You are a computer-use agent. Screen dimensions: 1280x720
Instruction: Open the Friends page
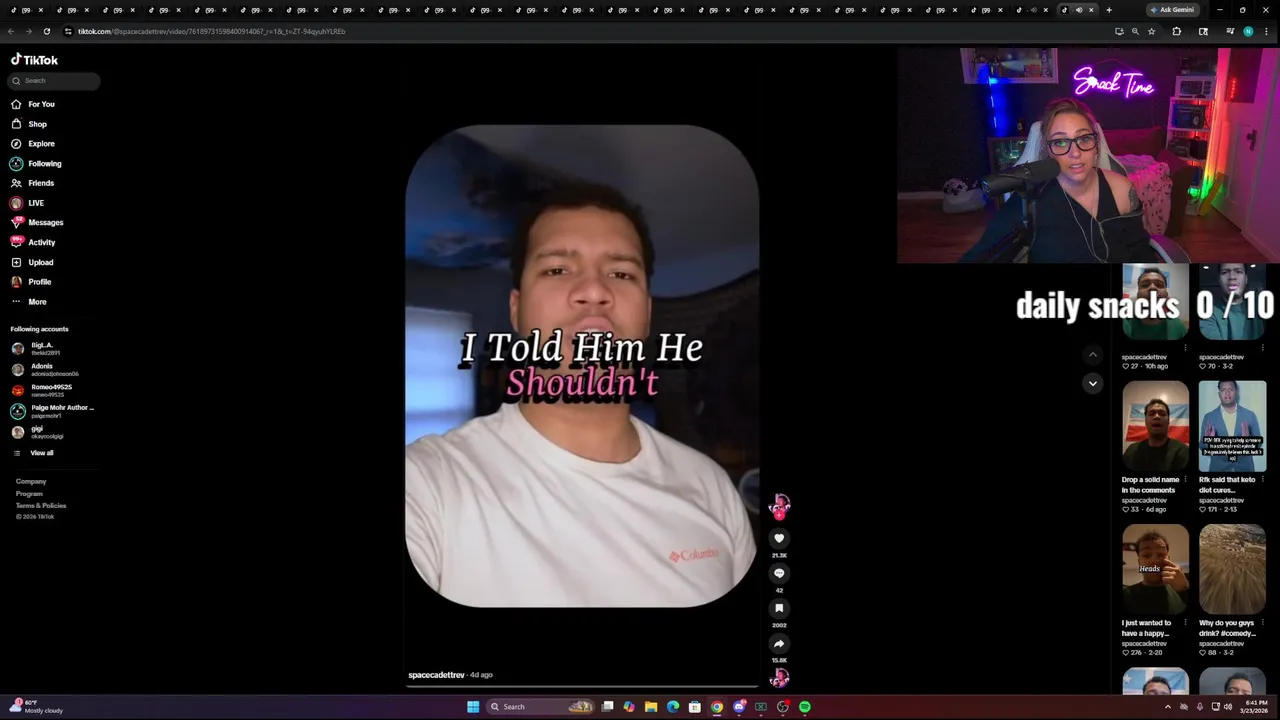click(33, 183)
